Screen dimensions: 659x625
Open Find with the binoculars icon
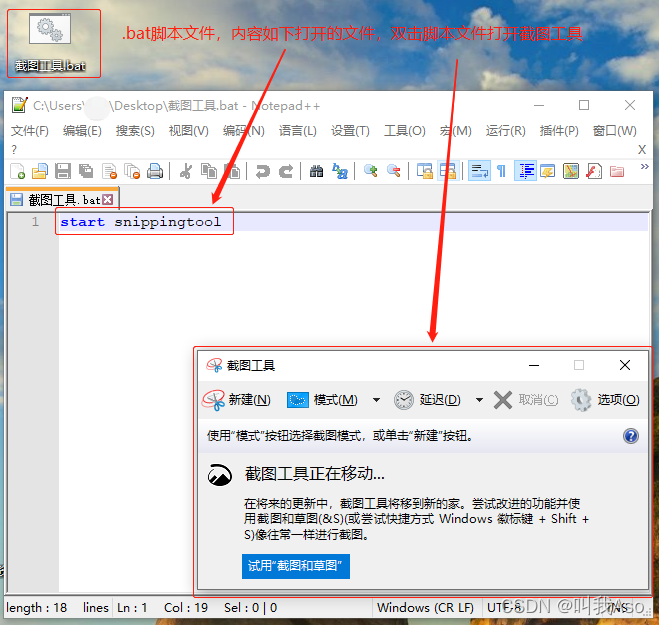pos(316,171)
